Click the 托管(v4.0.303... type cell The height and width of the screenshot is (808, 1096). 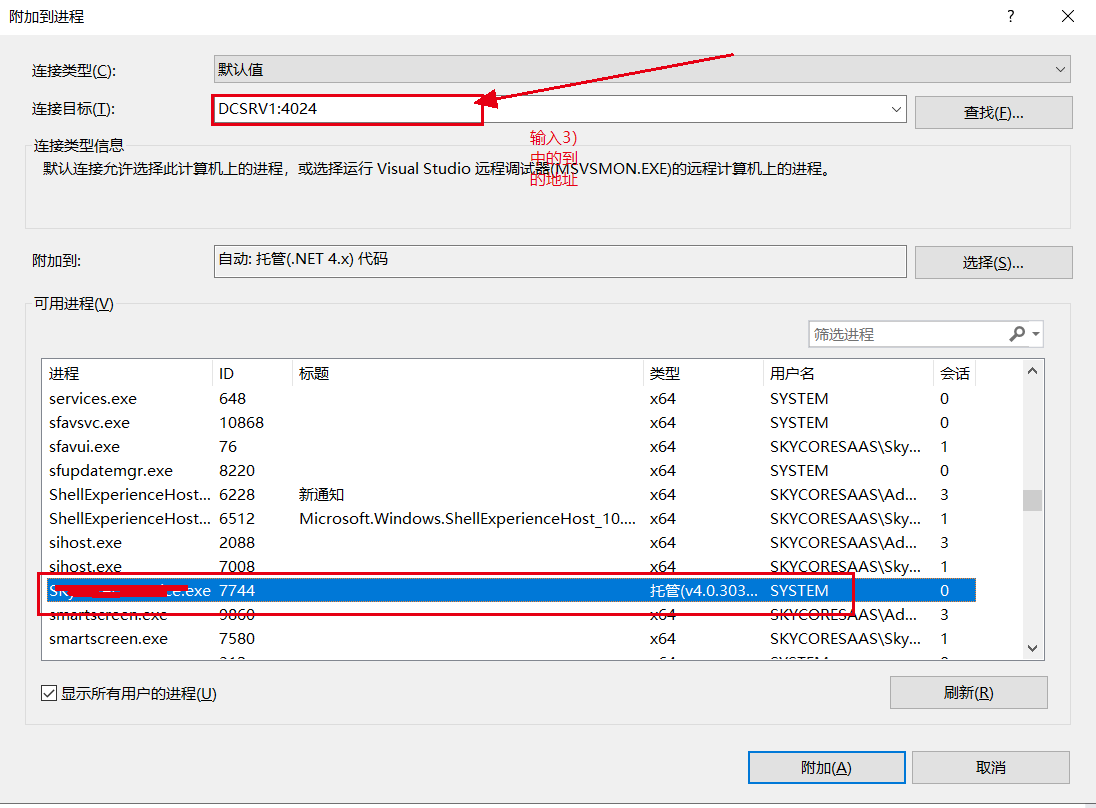click(x=703, y=591)
